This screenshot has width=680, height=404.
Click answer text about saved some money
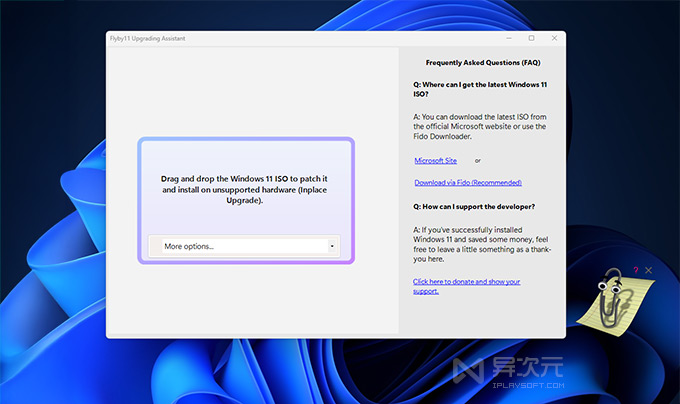point(481,244)
